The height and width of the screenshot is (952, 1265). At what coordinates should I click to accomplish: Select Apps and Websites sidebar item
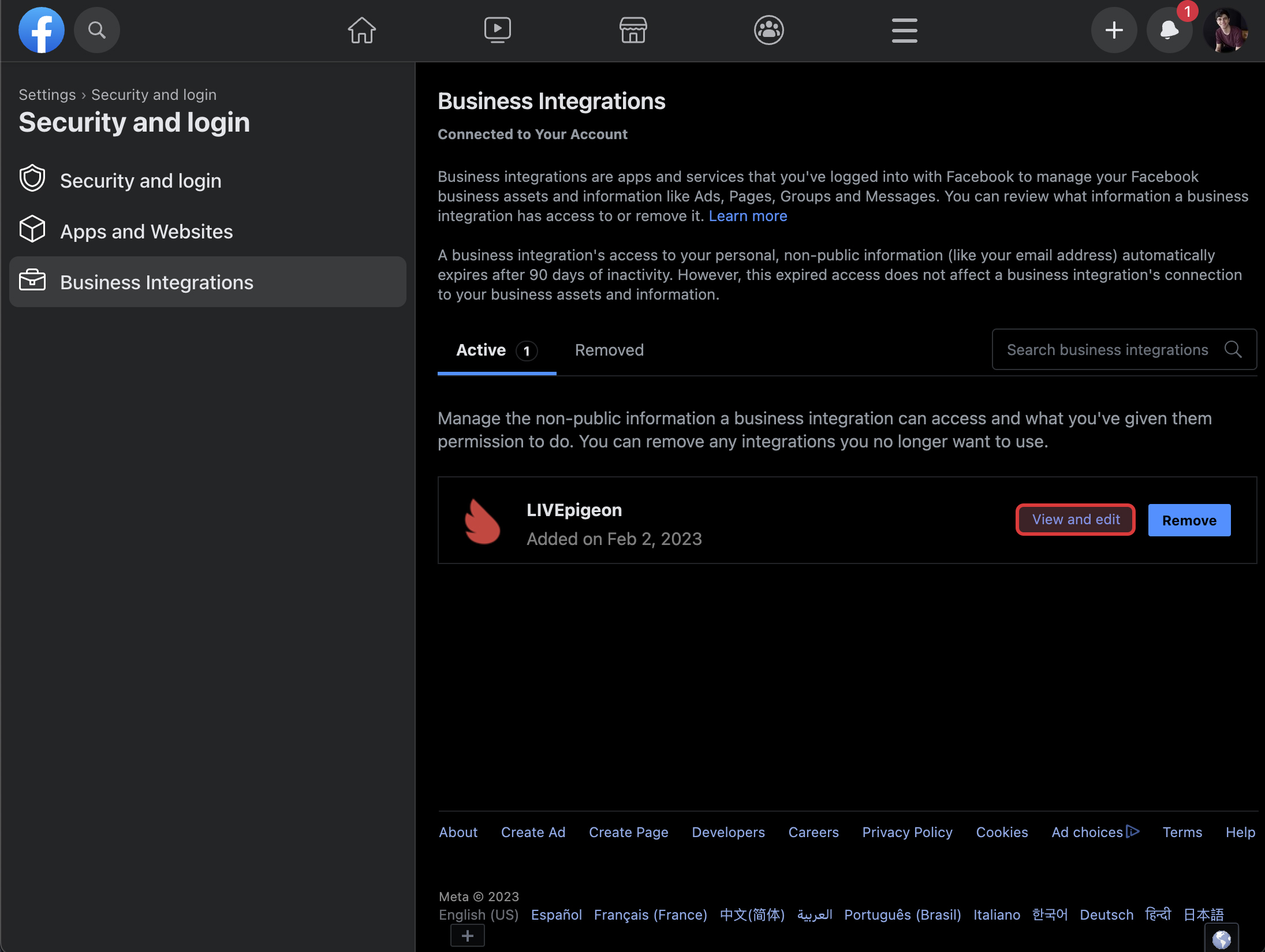click(x=146, y=232)
